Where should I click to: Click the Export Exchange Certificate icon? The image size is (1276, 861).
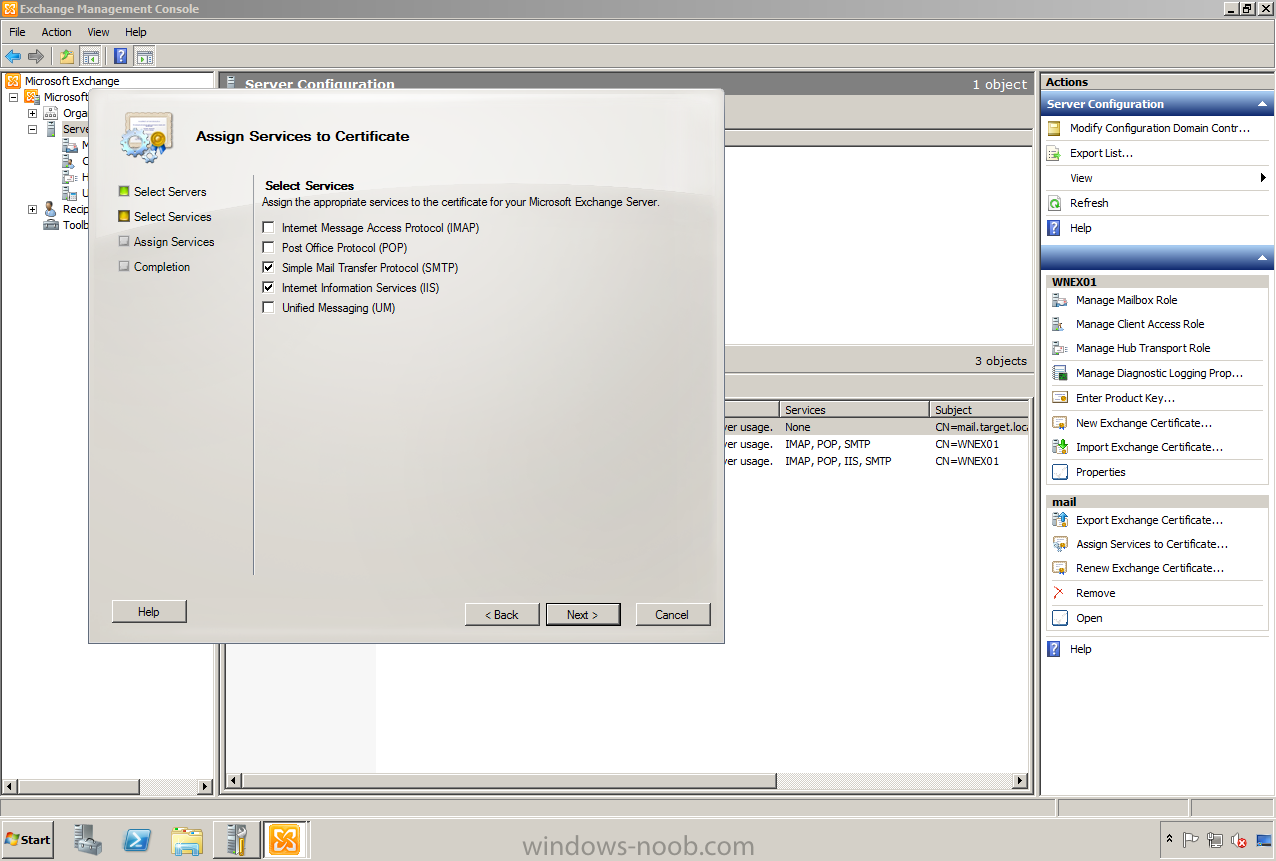coord(1060,520)
